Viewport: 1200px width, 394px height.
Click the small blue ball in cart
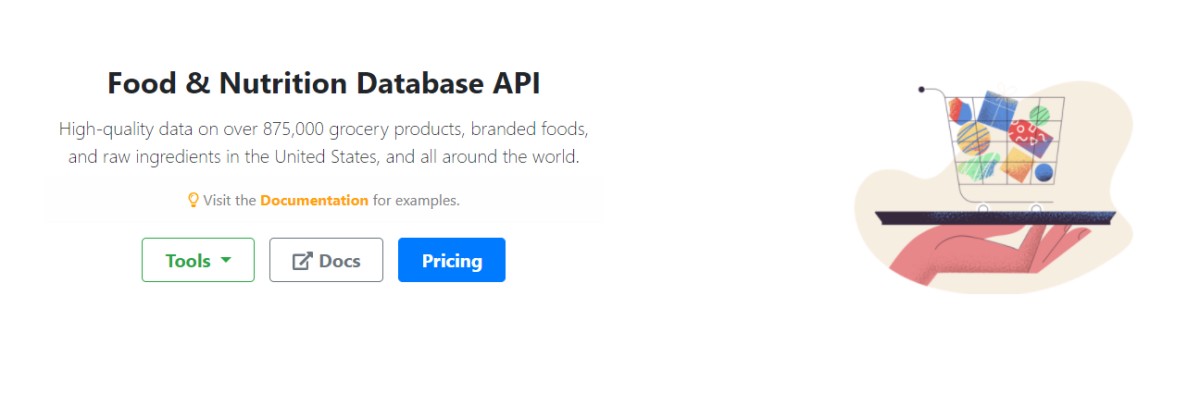tap(1044, 172)
